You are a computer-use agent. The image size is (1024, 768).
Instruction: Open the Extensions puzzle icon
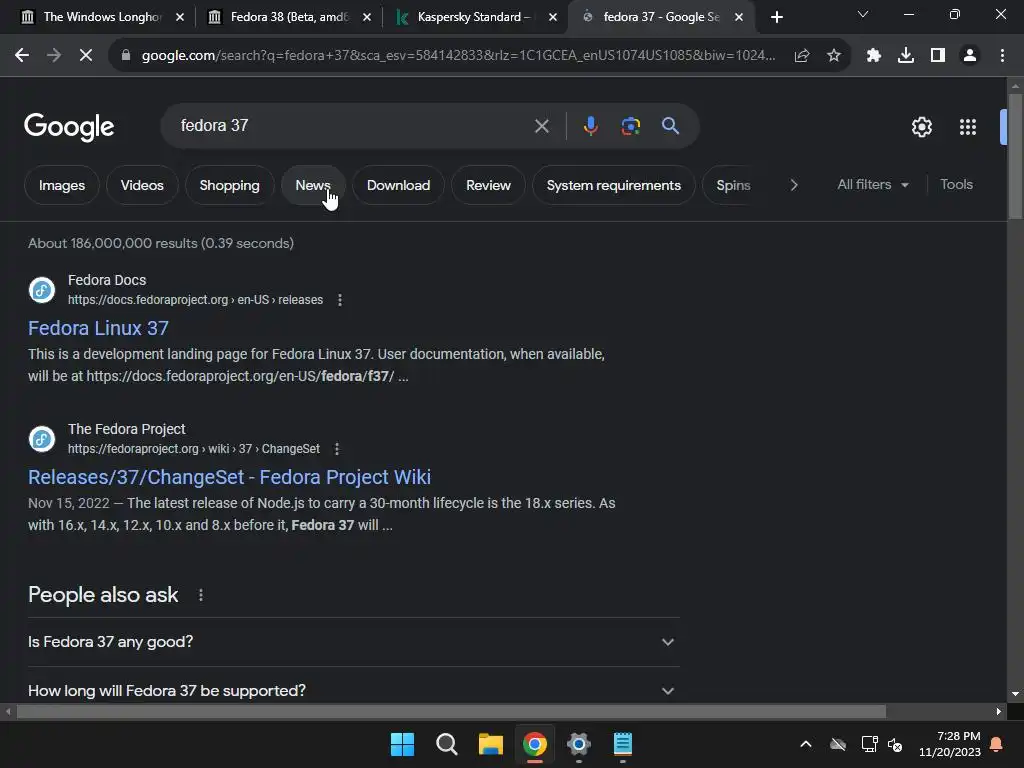coord(874,56)
